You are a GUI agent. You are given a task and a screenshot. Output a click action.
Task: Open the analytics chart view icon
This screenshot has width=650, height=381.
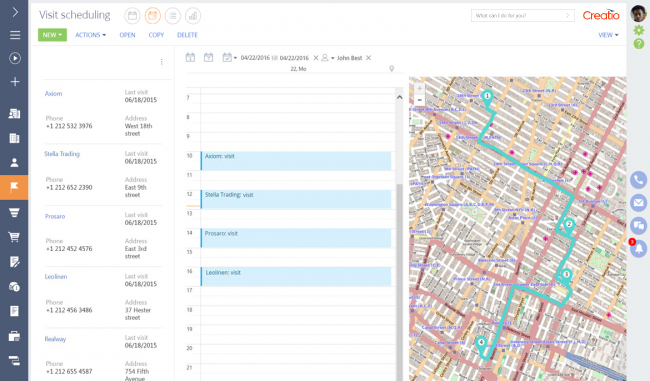pyautogui.click(x=193, y=16)
